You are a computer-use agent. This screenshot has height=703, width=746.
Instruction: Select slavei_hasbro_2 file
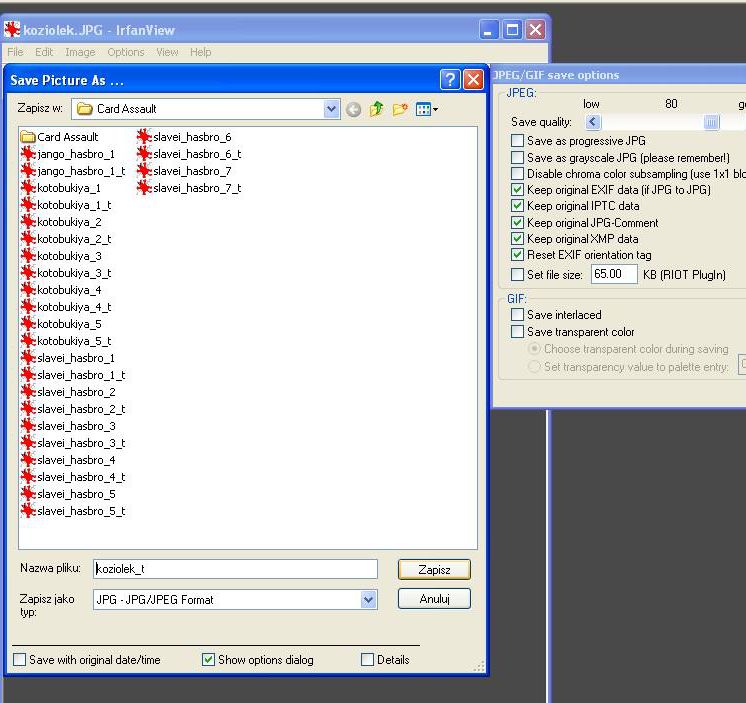[68, 392]
